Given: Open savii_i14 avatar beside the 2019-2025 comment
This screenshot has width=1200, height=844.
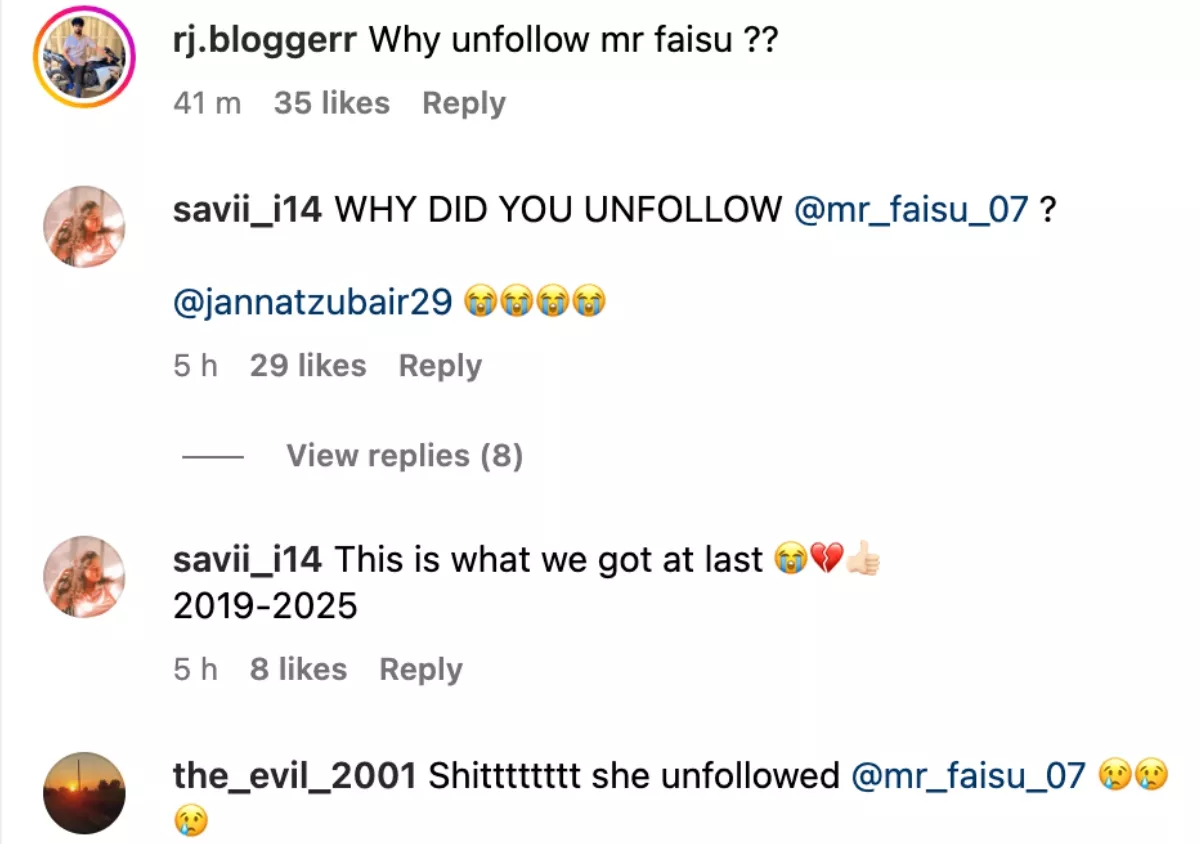Looking at the screenshot, I should [84, 577].
